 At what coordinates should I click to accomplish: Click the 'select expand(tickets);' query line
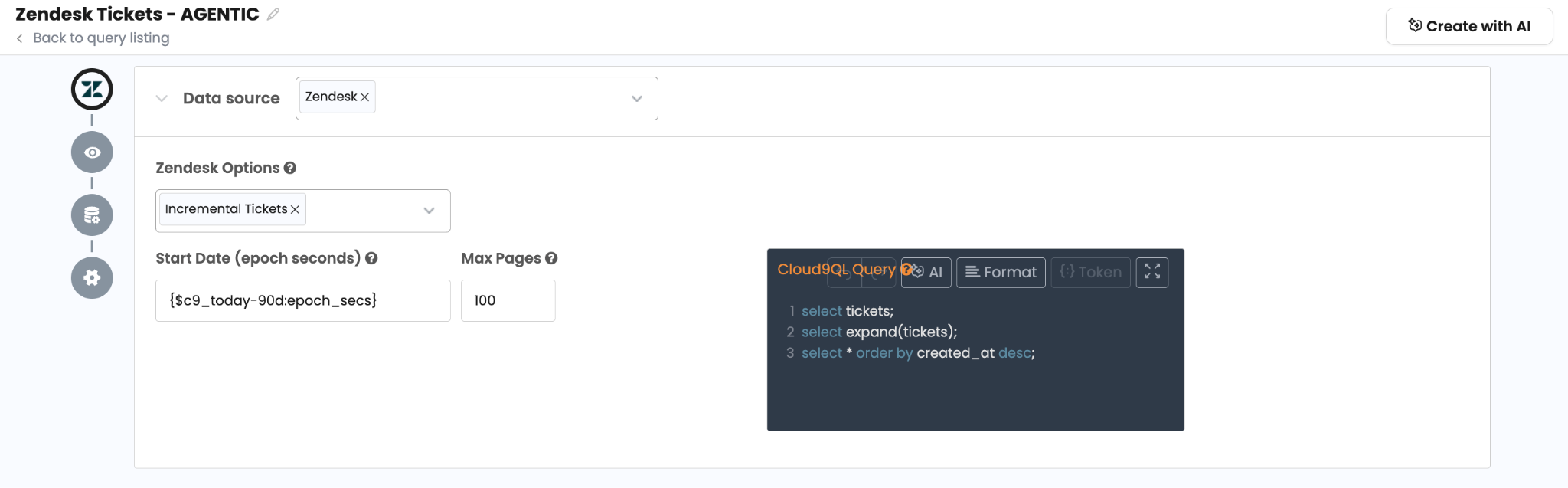(x=880, y=332)
